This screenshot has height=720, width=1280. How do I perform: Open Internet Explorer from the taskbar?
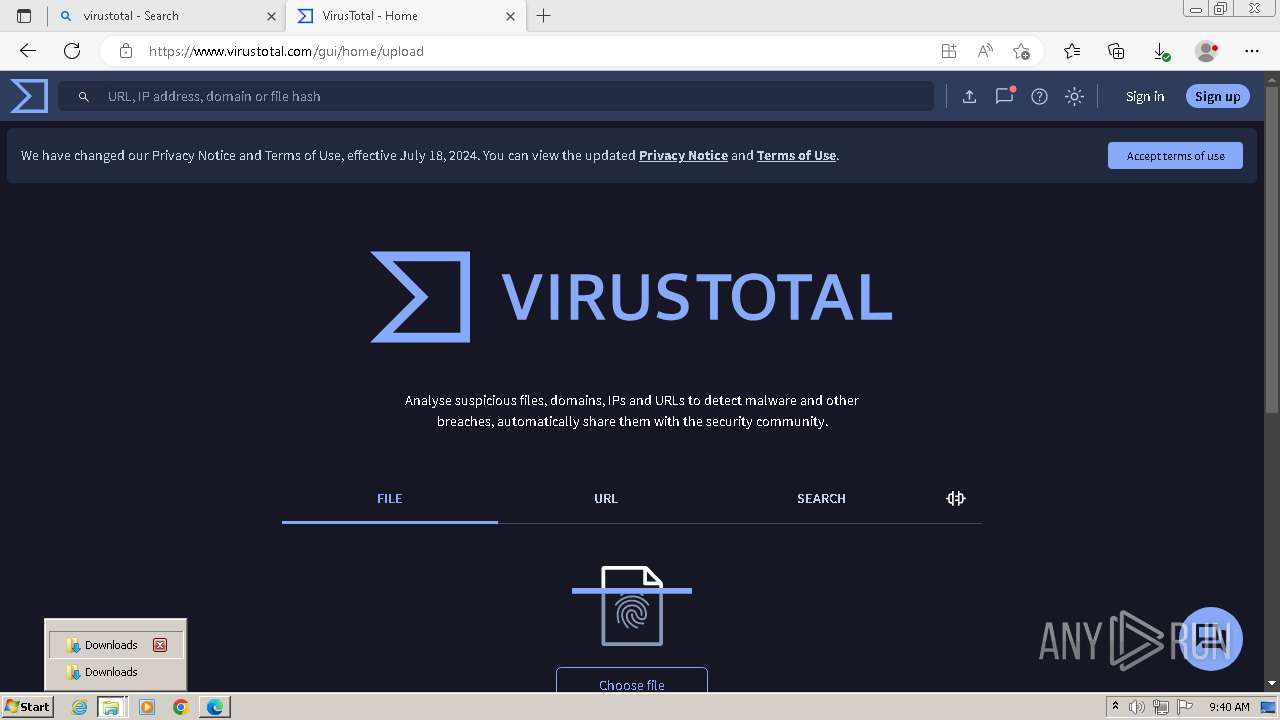tap(79, 707)
